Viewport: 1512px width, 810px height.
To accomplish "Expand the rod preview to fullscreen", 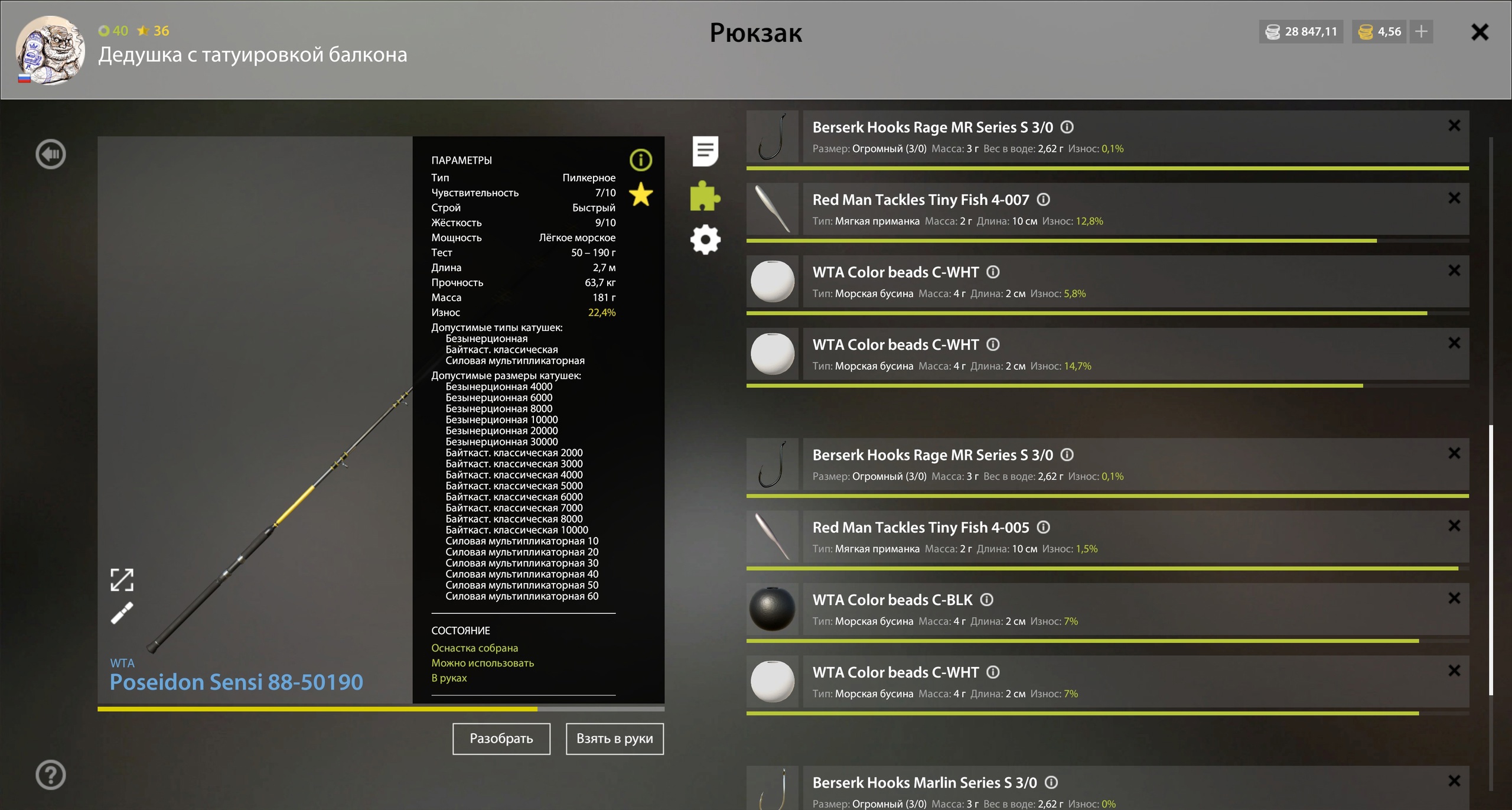I will coord(122,580).
